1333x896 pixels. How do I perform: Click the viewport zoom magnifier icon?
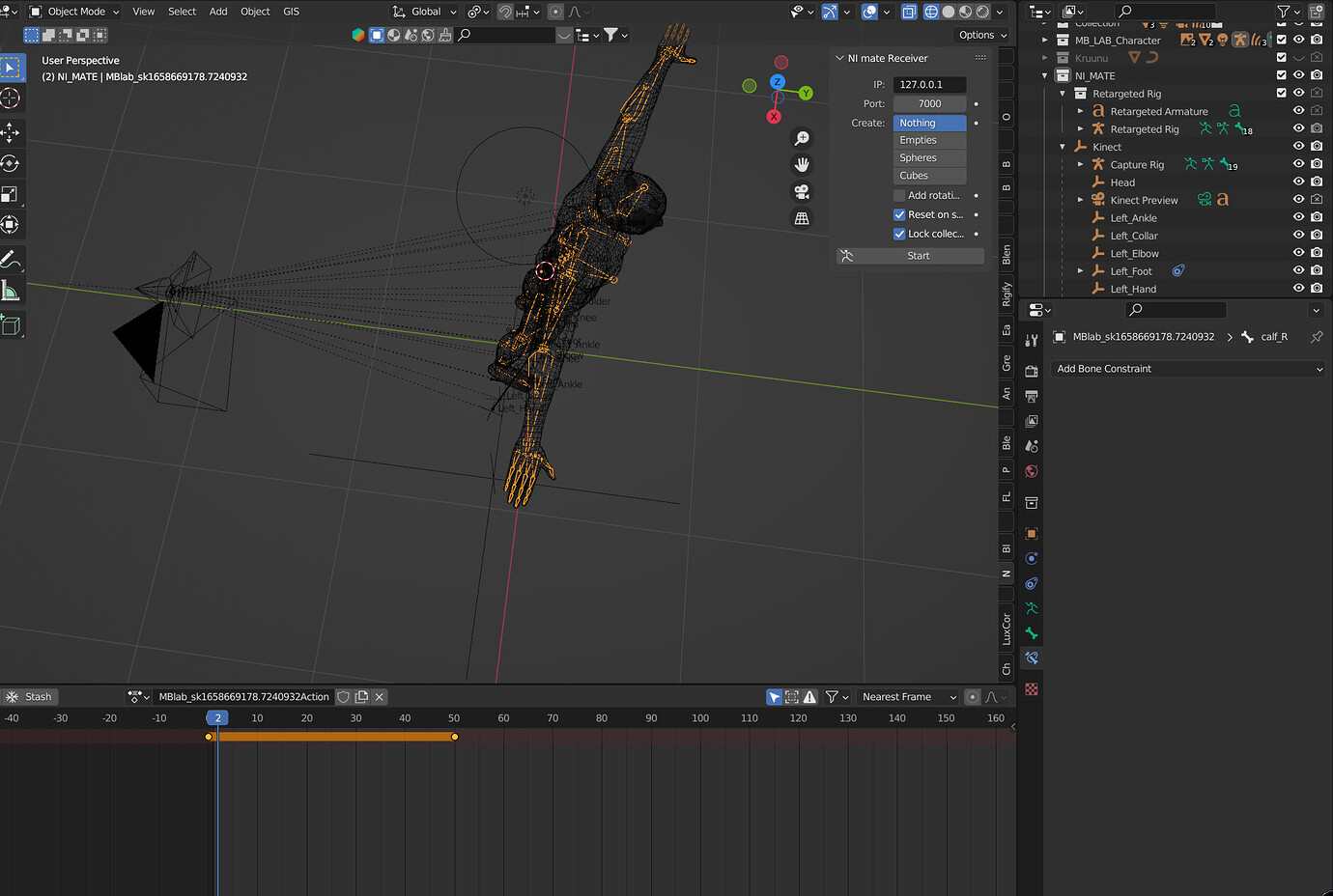802,138
